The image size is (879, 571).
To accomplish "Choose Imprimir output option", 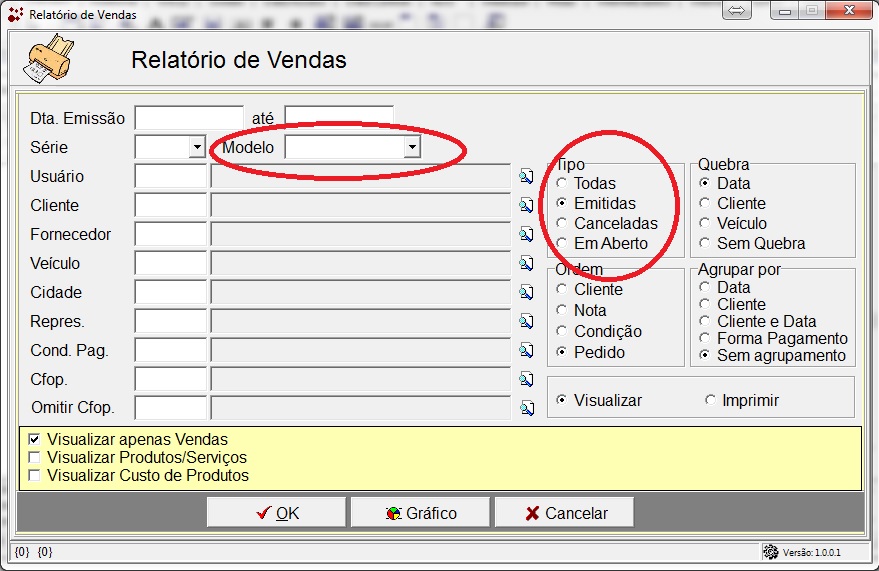I will [711, 400].
